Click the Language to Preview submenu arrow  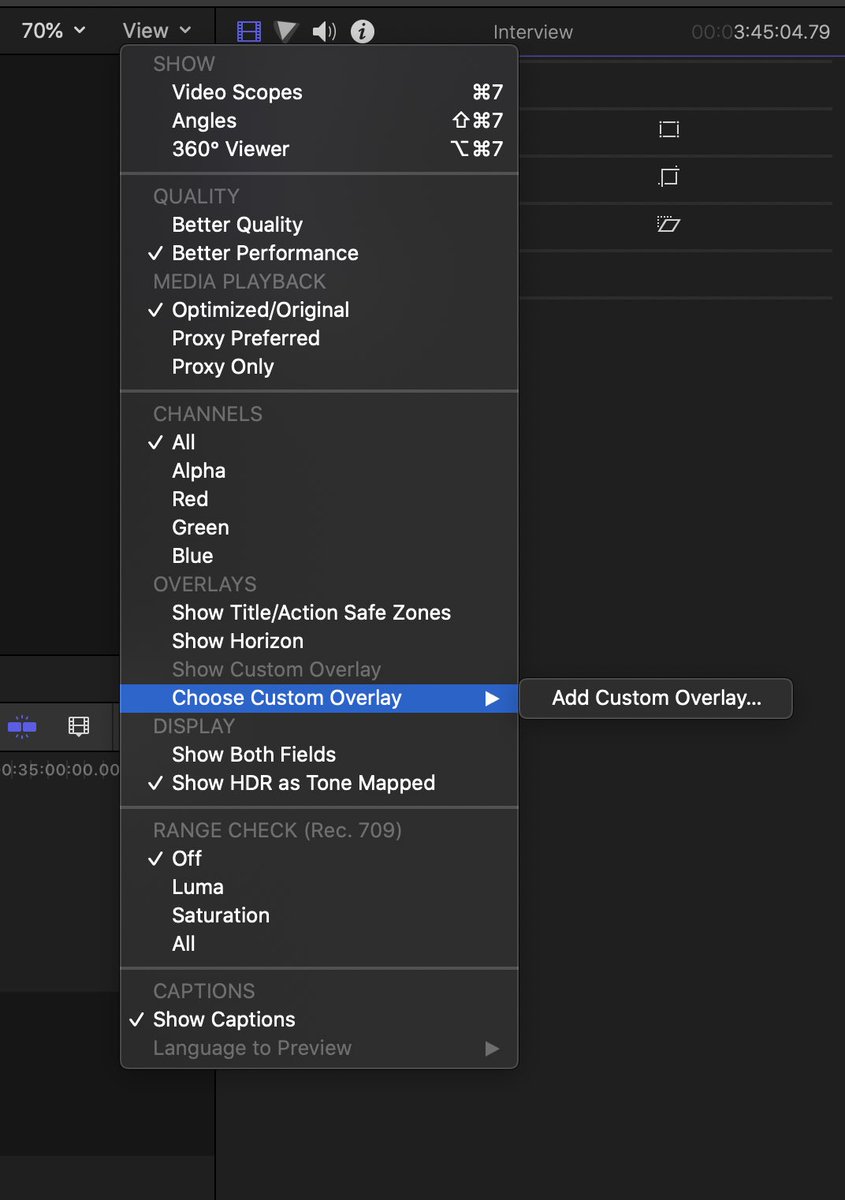tap(491, 1048)
